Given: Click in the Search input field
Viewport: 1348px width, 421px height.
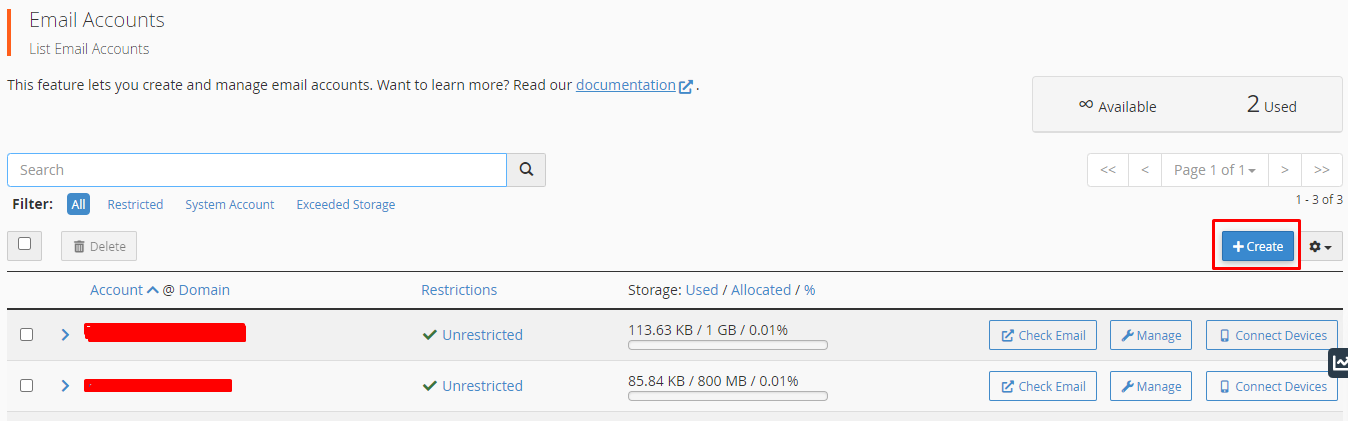Looking at the screenshot, I should (257, 170).
